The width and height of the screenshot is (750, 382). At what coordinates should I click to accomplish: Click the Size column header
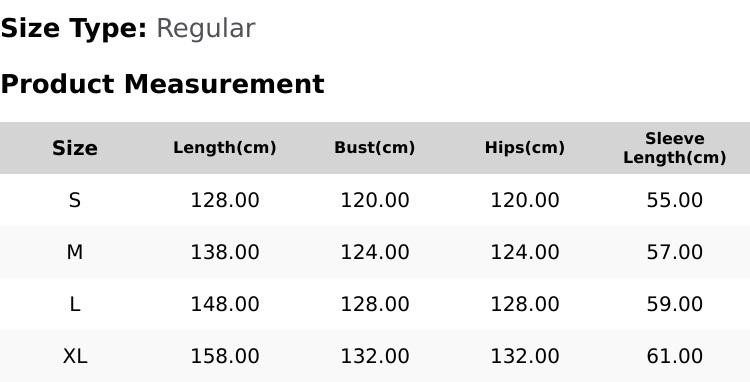75,148
